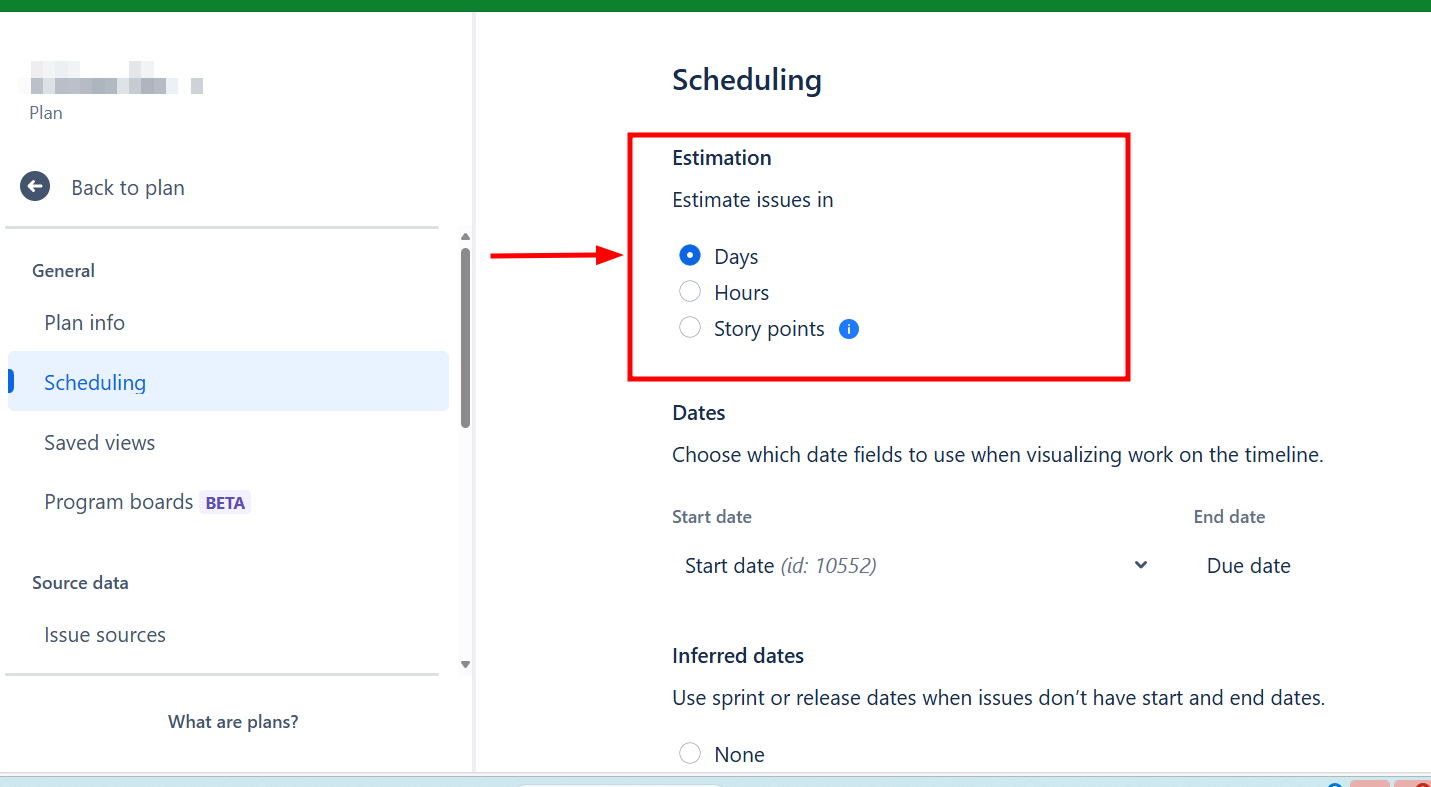Image resolution: width=1431 pixels, height=787 pixels.
Task: Click the blurred plan name above Plan
Action: (x=115, y=80)
